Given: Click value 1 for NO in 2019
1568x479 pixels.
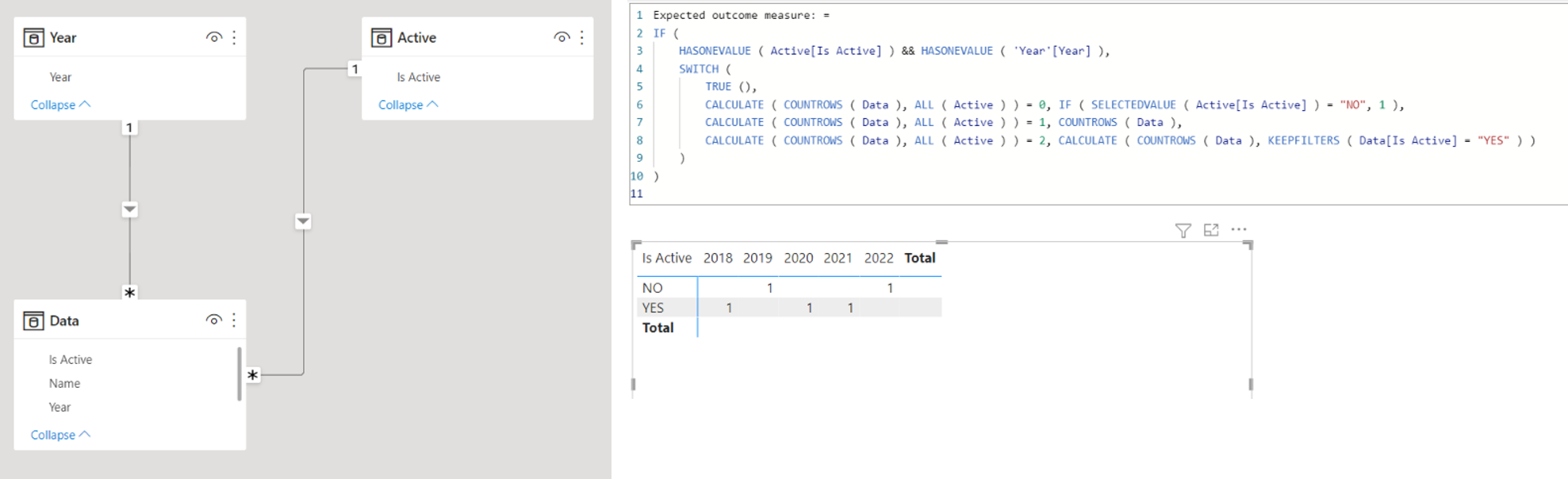Looking at the screenshot, I should [769, 288].
